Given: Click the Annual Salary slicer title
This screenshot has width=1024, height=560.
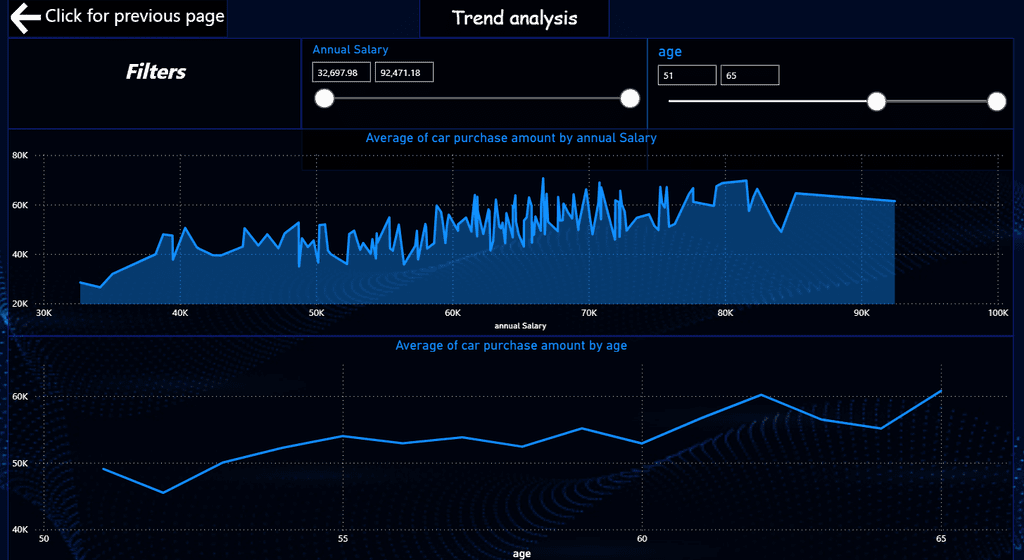Looking at the screenshot, I should [x=350, y=50].
